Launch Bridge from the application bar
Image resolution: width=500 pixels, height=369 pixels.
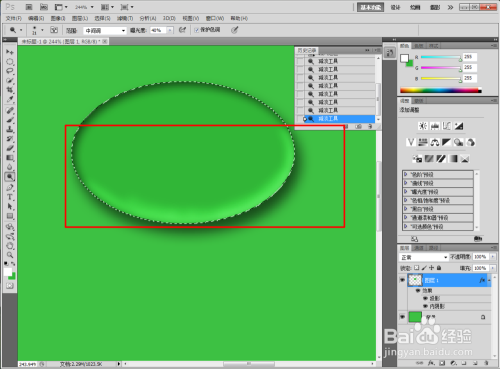[x=29, y=7]
